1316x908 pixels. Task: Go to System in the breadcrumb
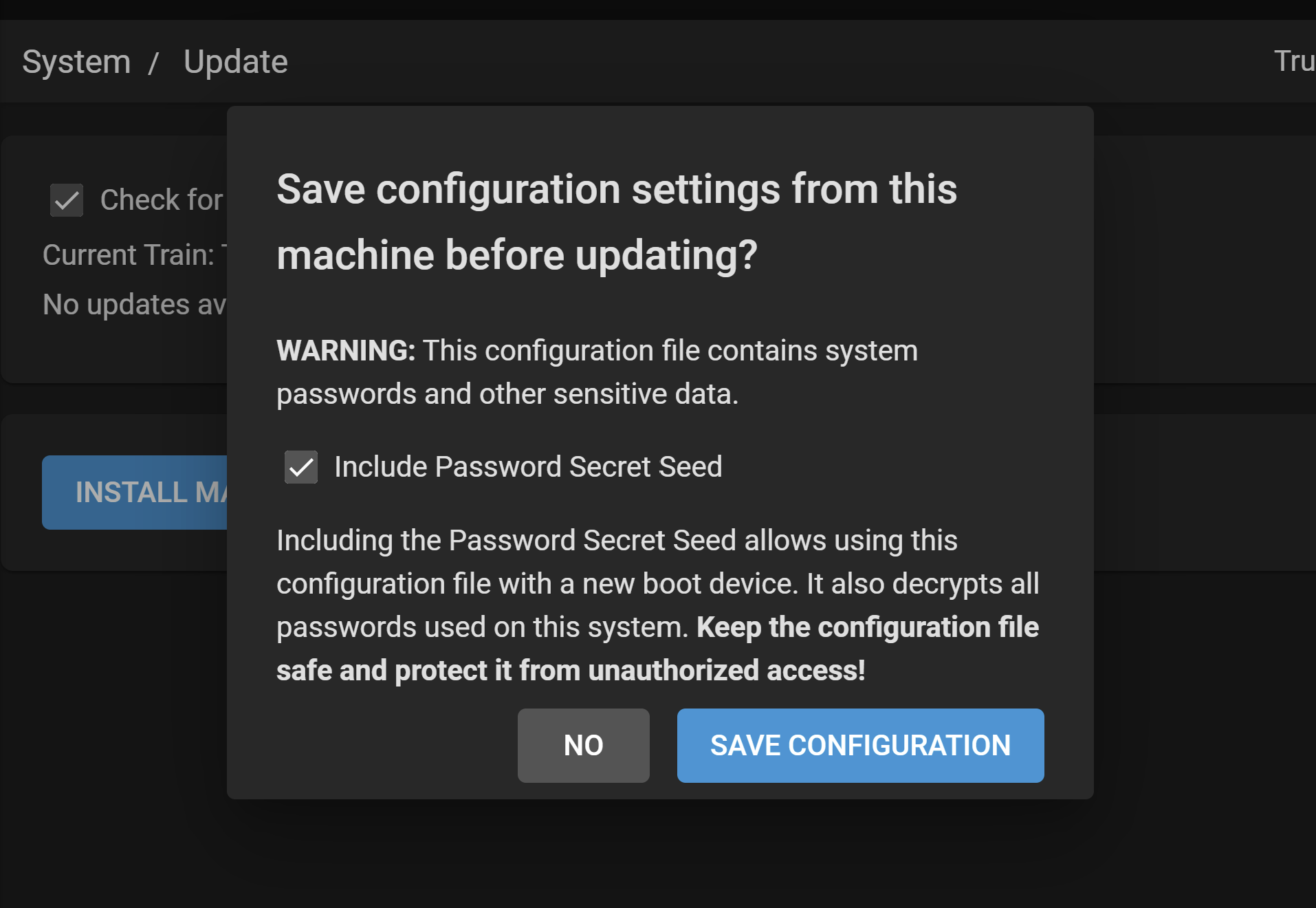(76, 62)
